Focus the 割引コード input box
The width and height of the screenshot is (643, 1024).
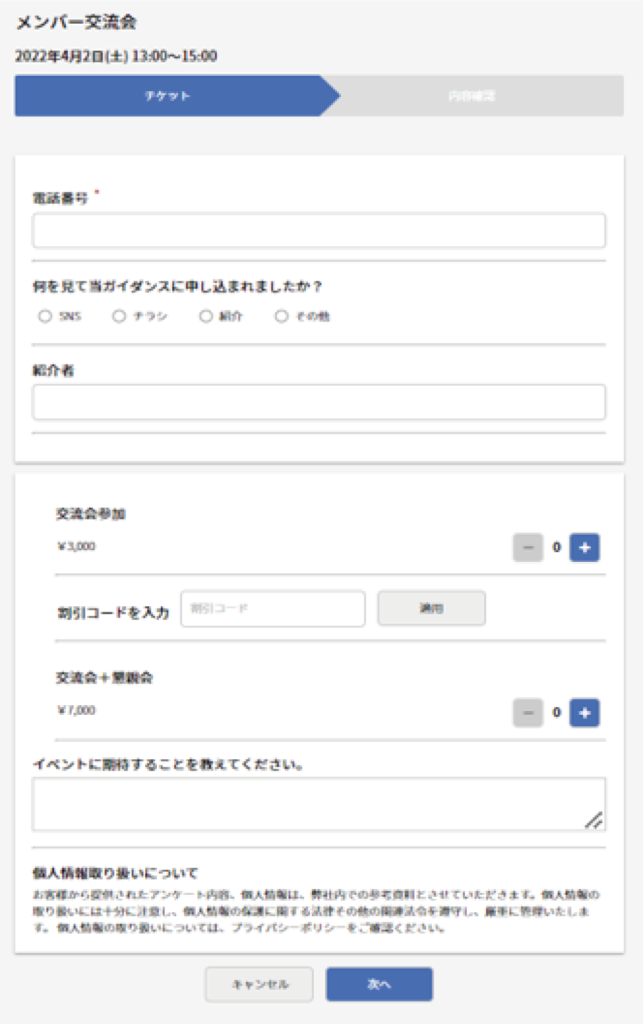click(x=273, y=609)
